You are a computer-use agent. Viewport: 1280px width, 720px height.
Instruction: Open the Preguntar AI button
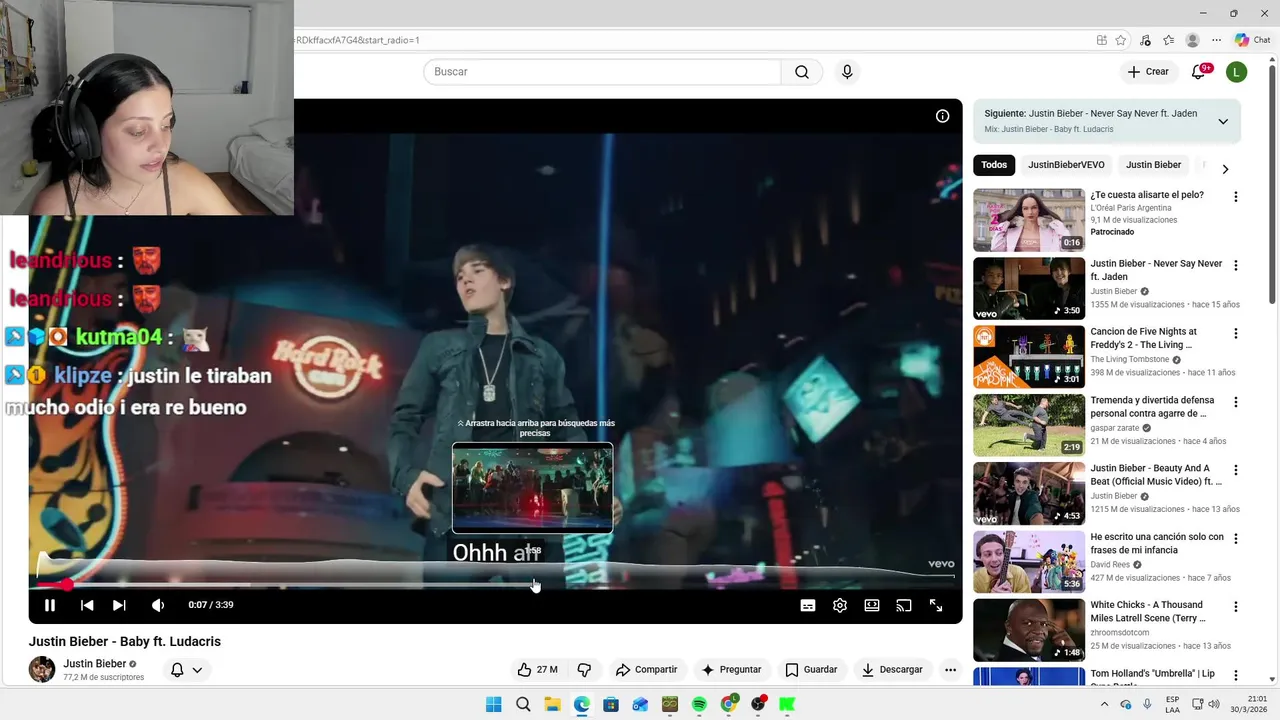pyautogui.click(x=731, y=670)
